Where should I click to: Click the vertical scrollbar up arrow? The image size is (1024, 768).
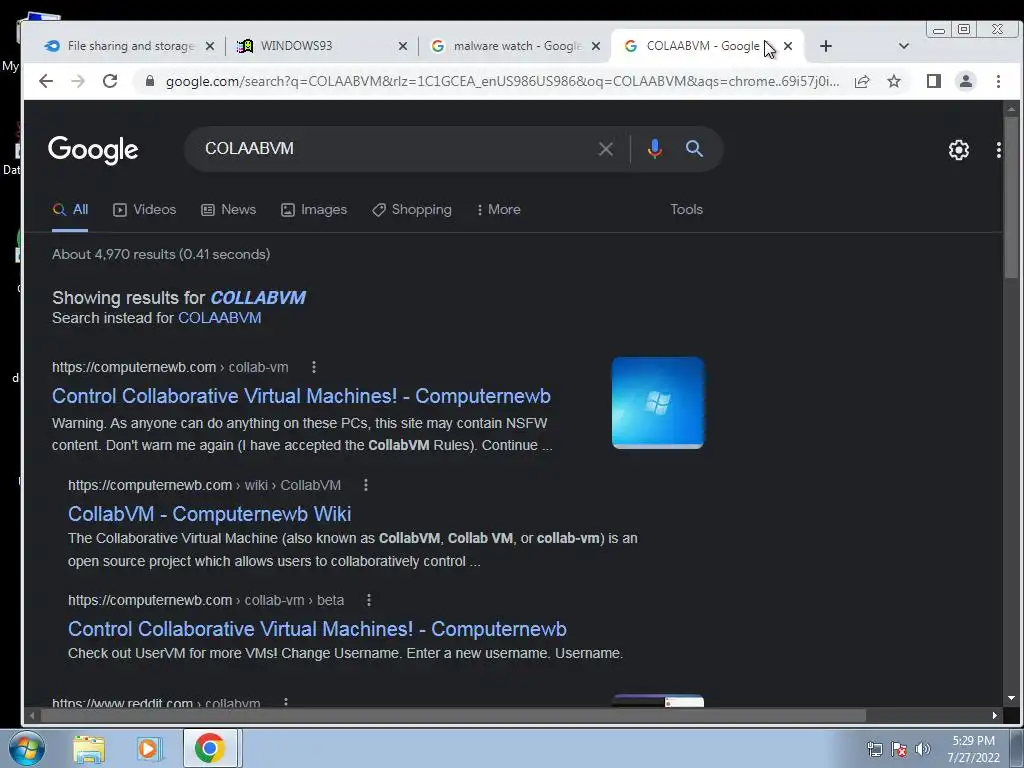point(1012,109)
